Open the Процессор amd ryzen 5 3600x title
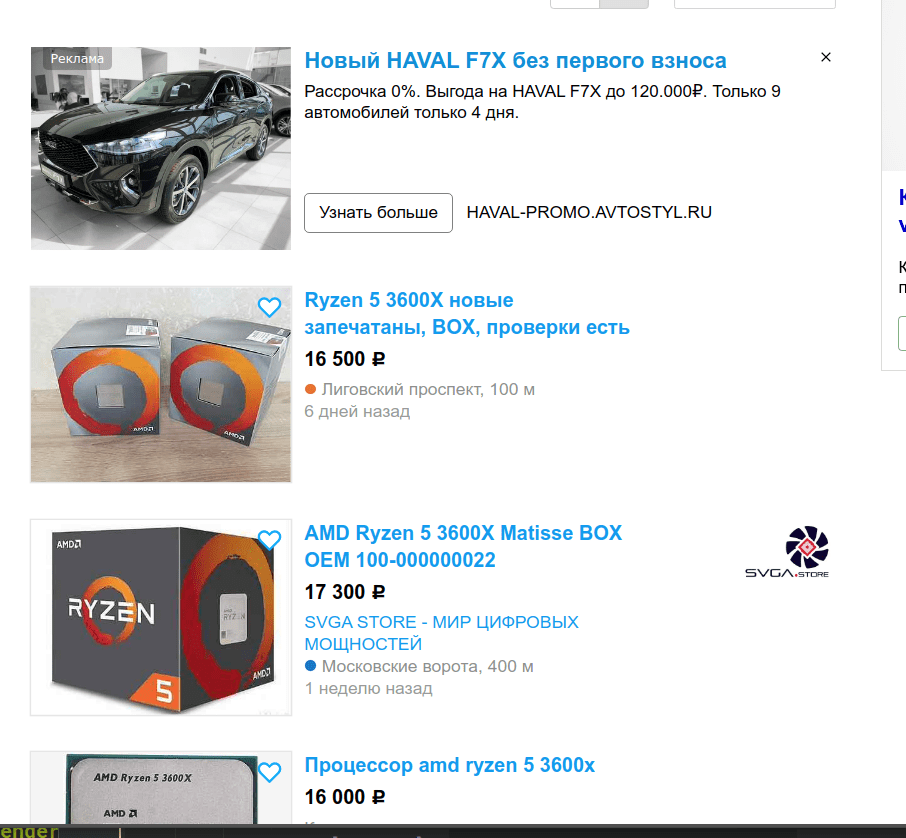This screenshot has height=838, width=906. pos(450,765)
